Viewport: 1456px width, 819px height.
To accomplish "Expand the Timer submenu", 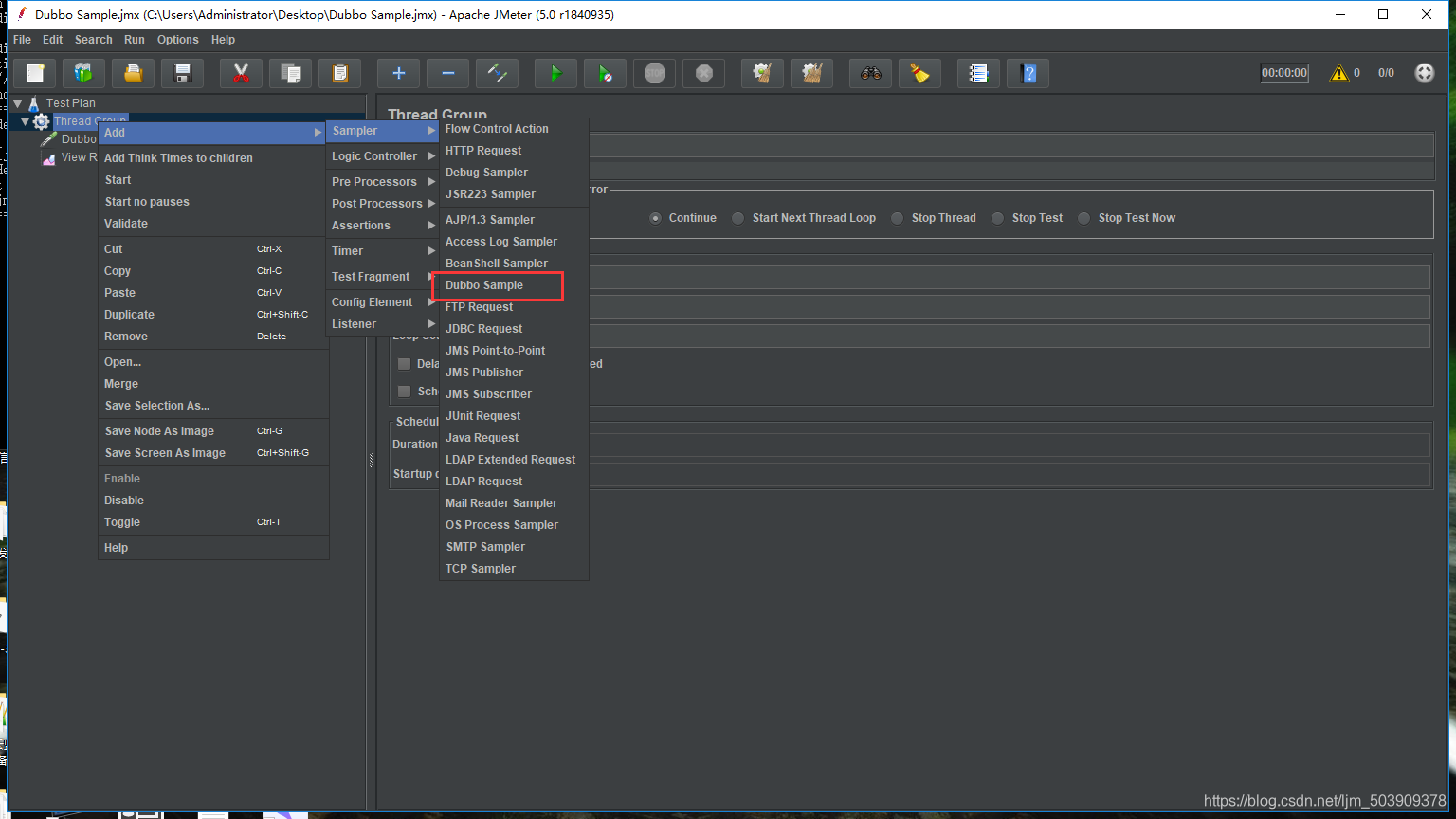I will pyautogui.click(x=382, y=251).
